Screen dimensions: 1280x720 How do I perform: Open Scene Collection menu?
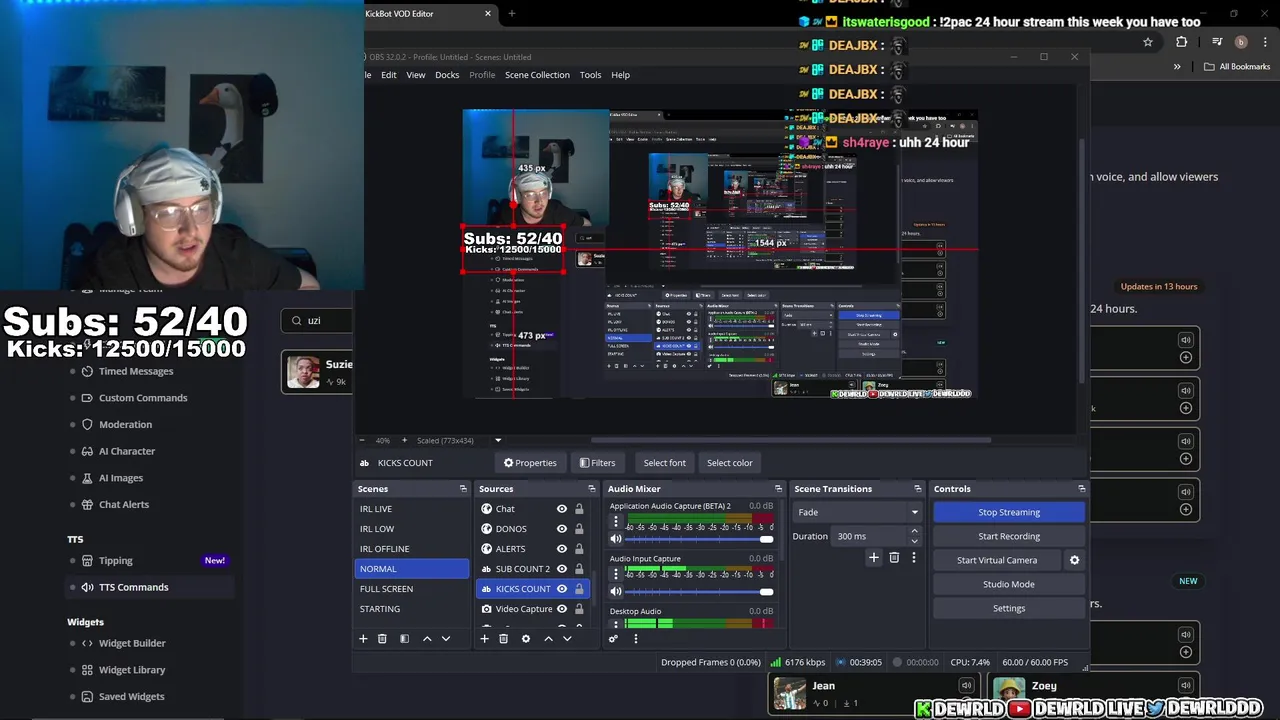[x=537, y=75]
